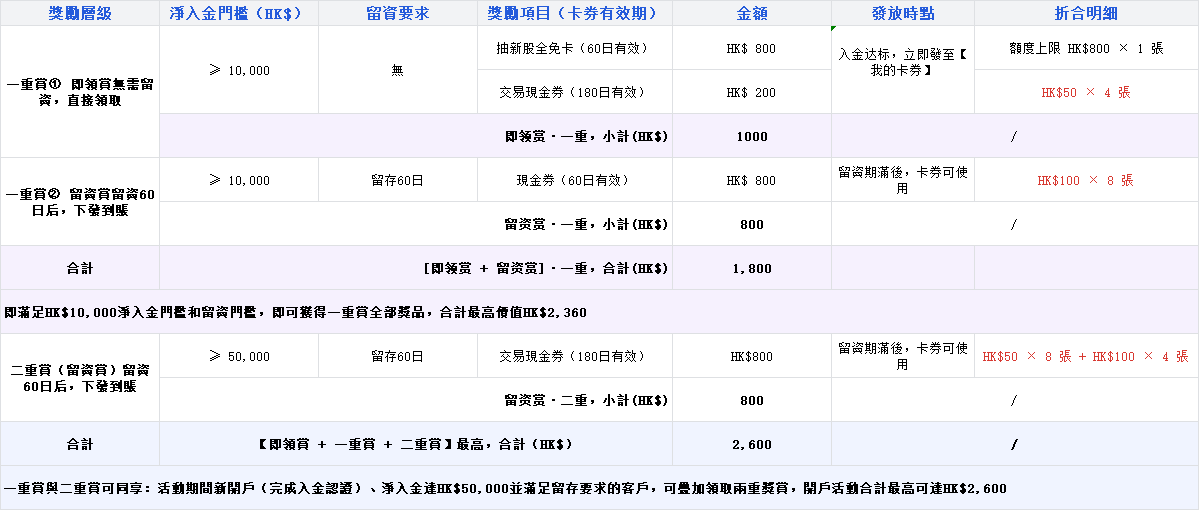Select the 一重賞② 留資賞留資60日后 cell

pyautogui.click(x=80, y=202)
